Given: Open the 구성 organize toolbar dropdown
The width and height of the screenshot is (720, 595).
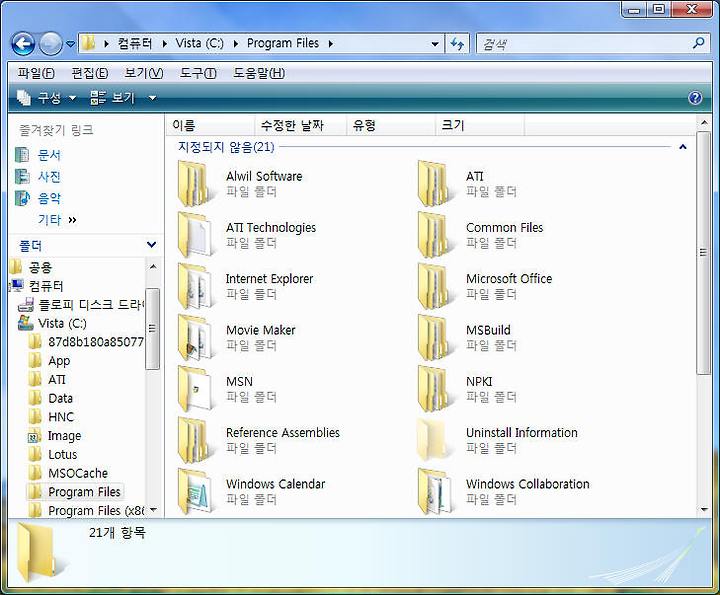Looking at the screenshot, I should [46, 98].
